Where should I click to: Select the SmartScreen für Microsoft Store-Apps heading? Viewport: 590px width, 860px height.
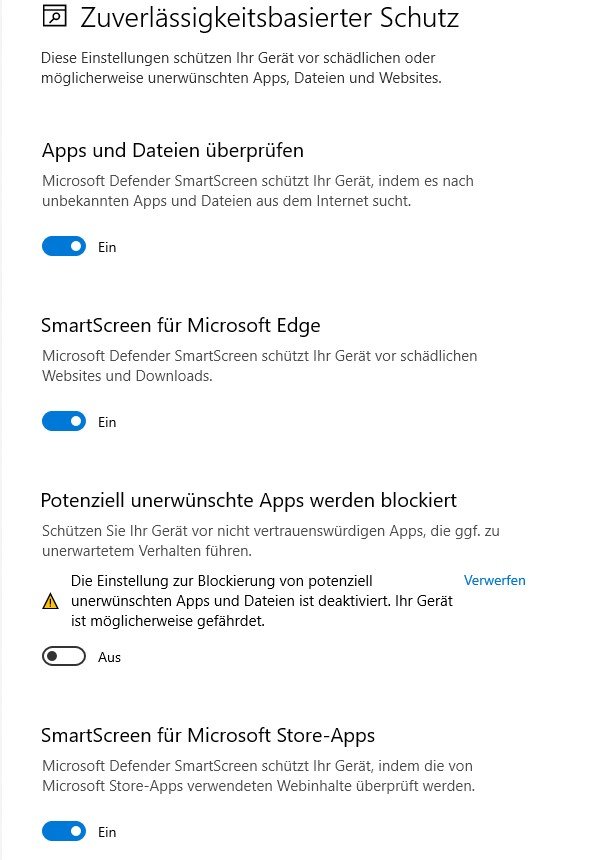pyautogui.click(x=208, y=735)
